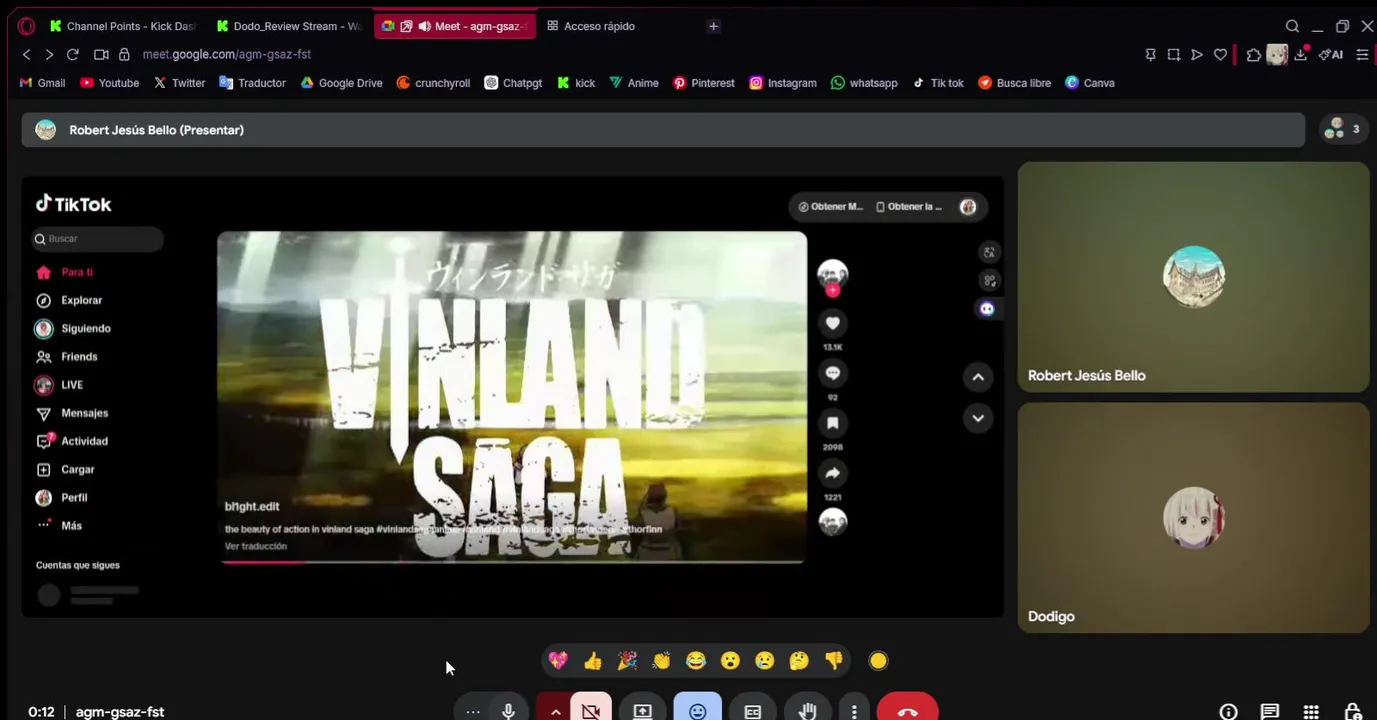The image size is (1377, 720).
Task: Open Busca libre bookmark
Action: pyautogui.click(x=1014, y=83)
